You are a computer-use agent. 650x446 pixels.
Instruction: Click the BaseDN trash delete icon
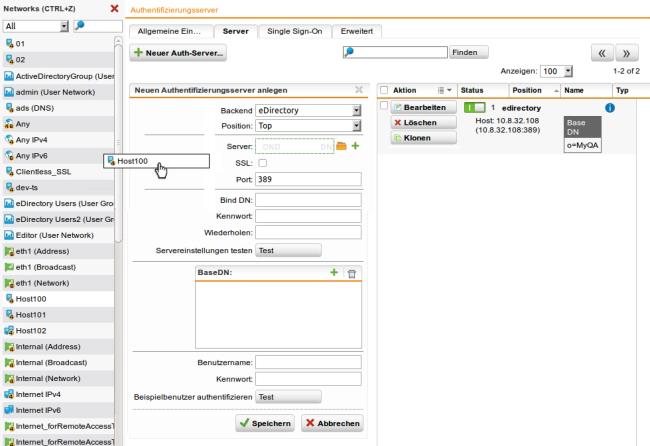click(350, 272)
